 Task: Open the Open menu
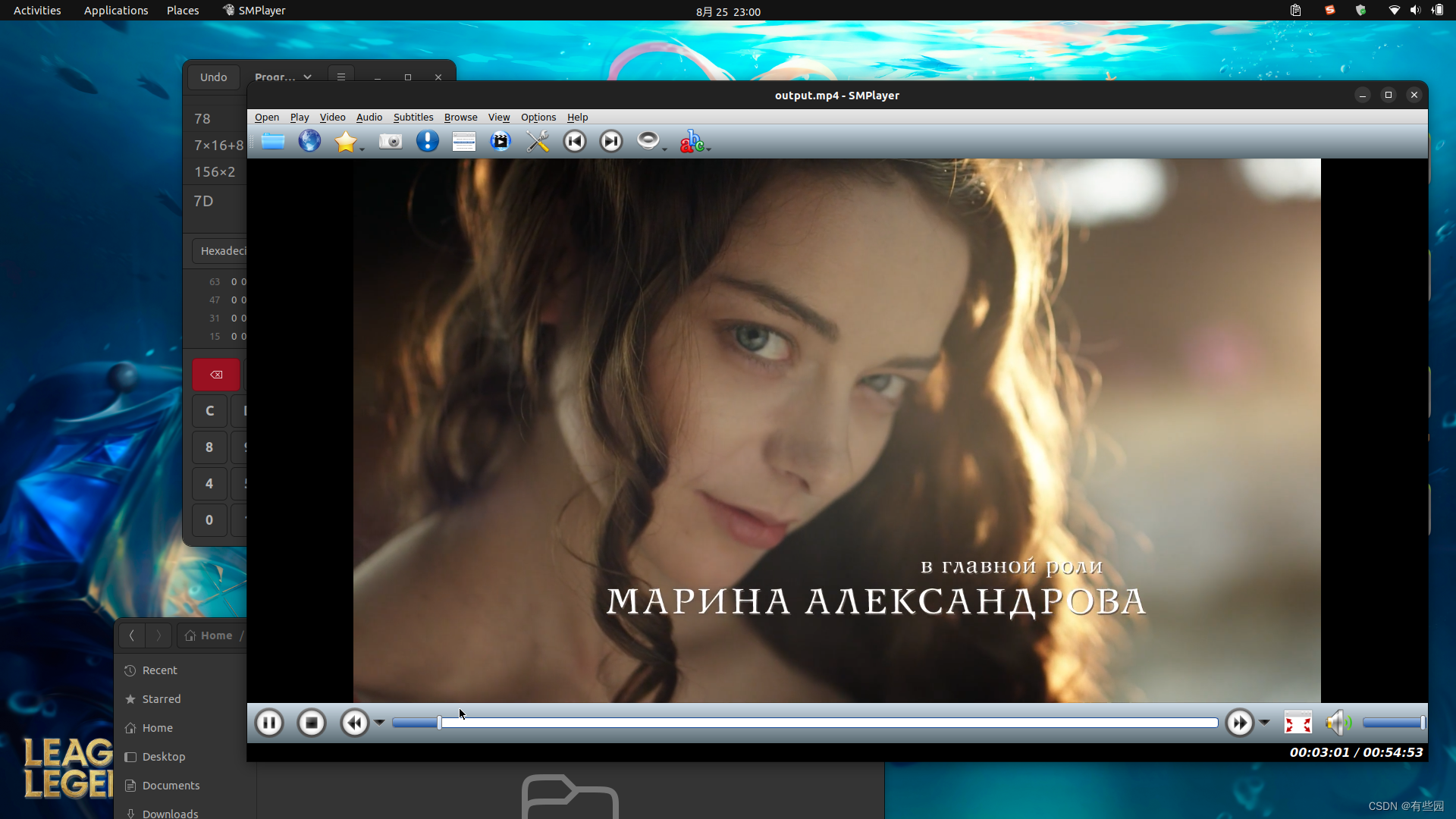(267, 117)
